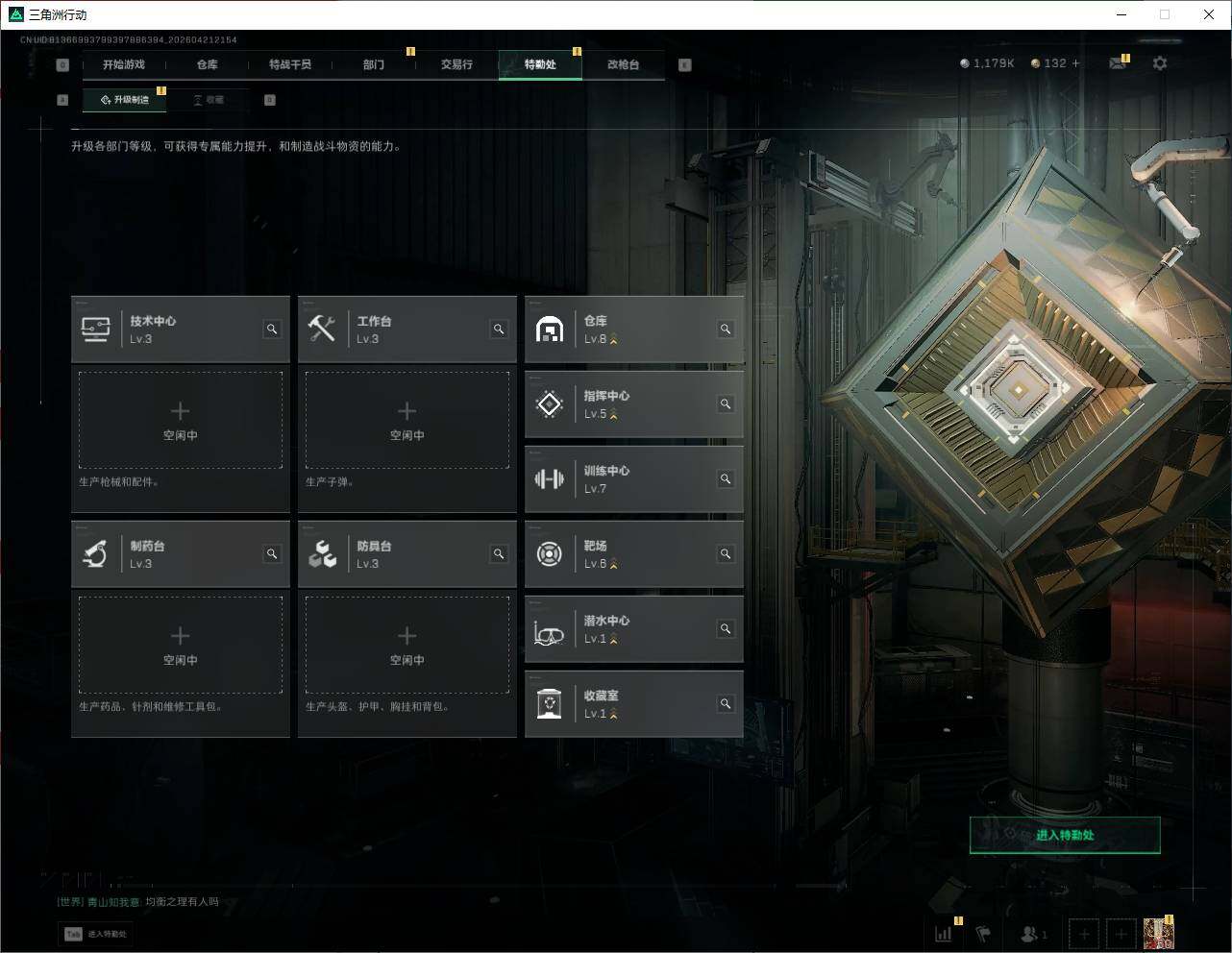The image size is (1232, 953).
Task: Open the magnifier on 潜水中心 card
Action: pyautogui.click(x=726, y=629)
